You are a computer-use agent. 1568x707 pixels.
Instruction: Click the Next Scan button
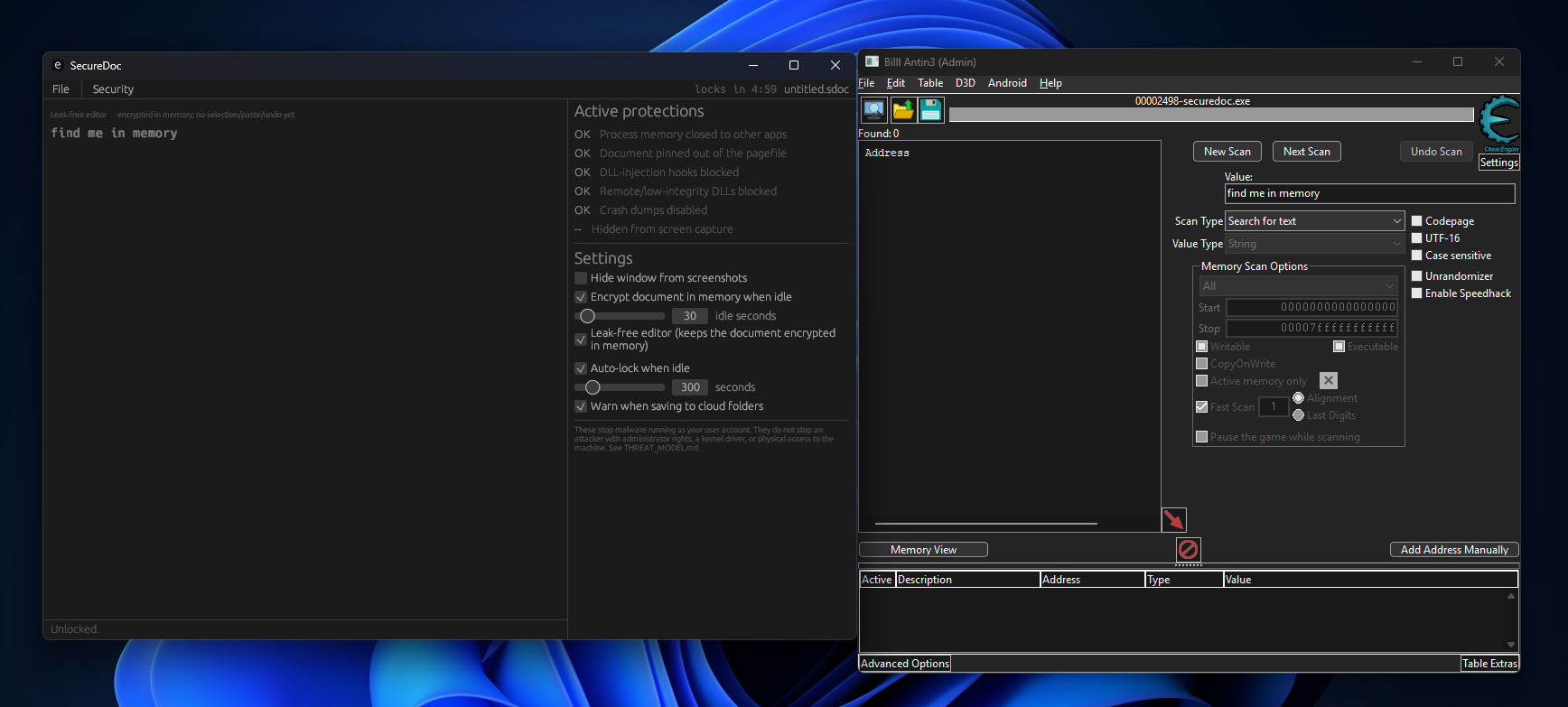click(x=1307, y=152)
